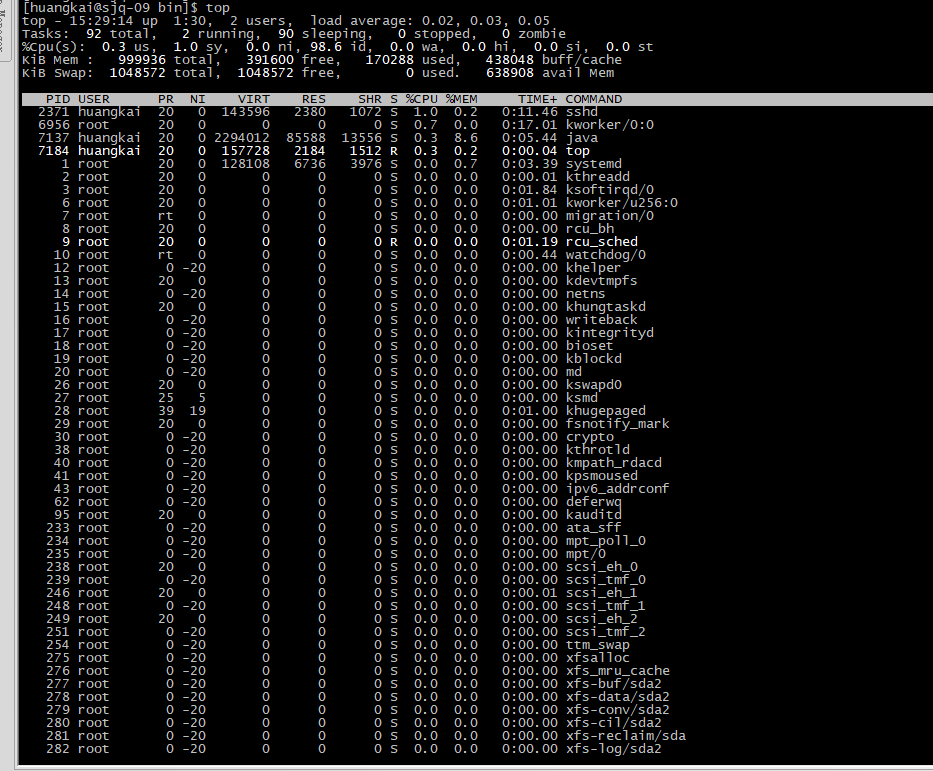Click the bioset command entry
The image size is (933, 771).
[x=589, y=347]
